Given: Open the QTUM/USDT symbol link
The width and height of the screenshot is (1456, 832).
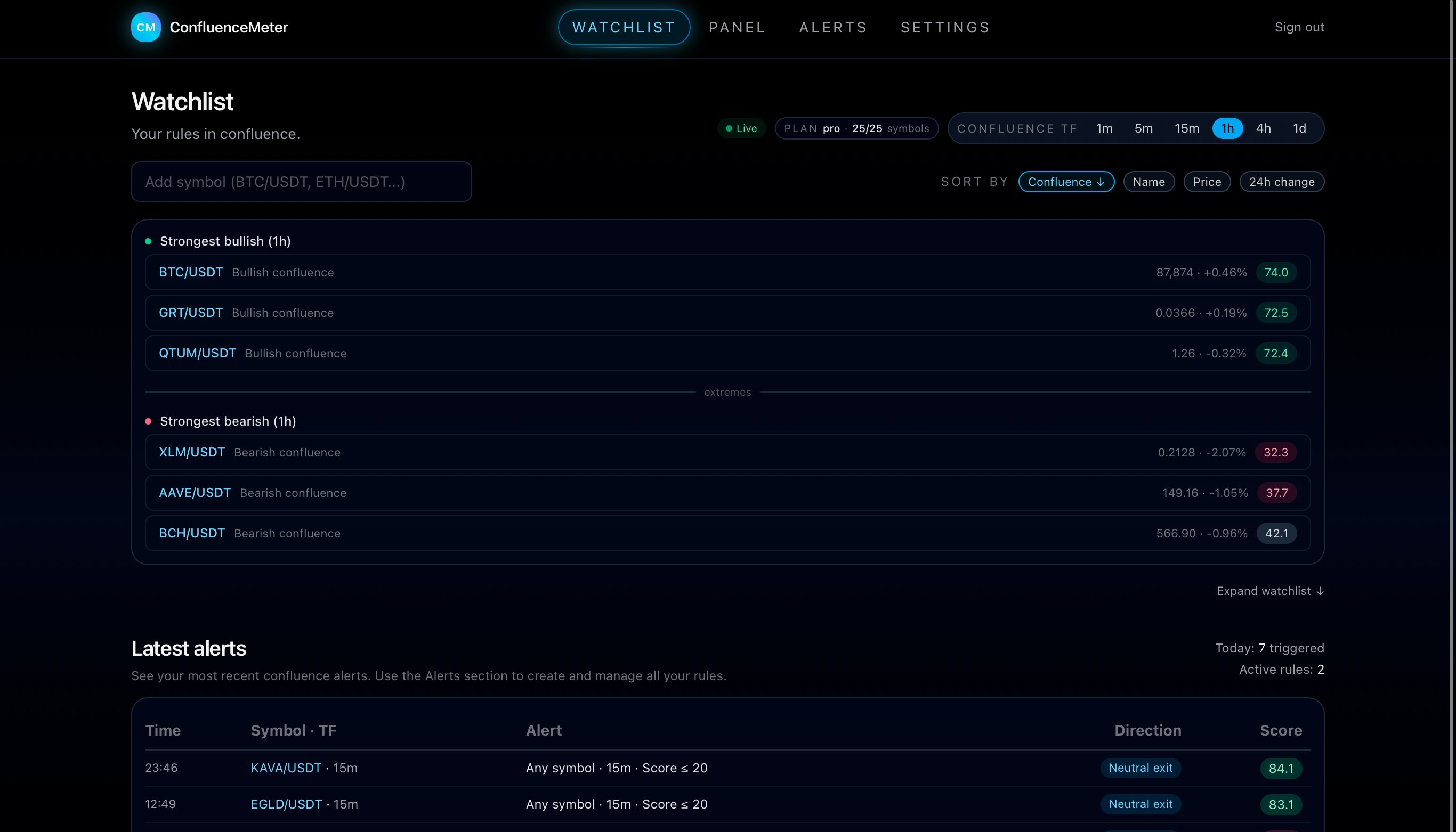Looking at the screenshot, I should point(197,353).
